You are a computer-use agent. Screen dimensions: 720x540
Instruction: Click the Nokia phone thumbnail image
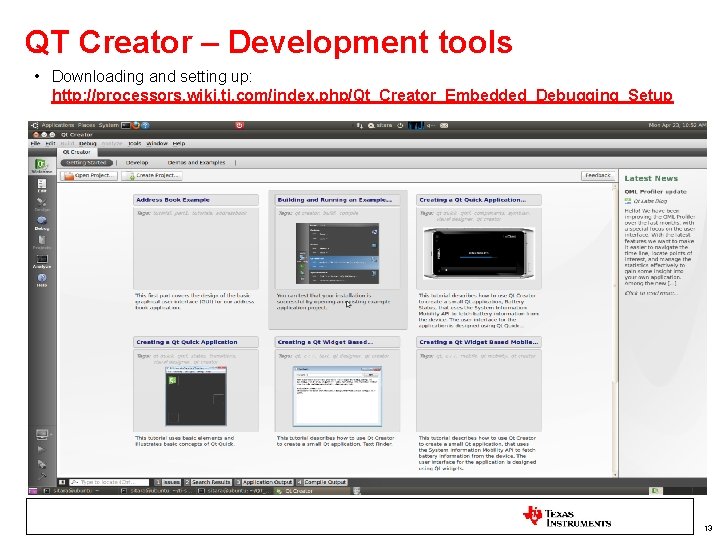click(x=479, y=253)
